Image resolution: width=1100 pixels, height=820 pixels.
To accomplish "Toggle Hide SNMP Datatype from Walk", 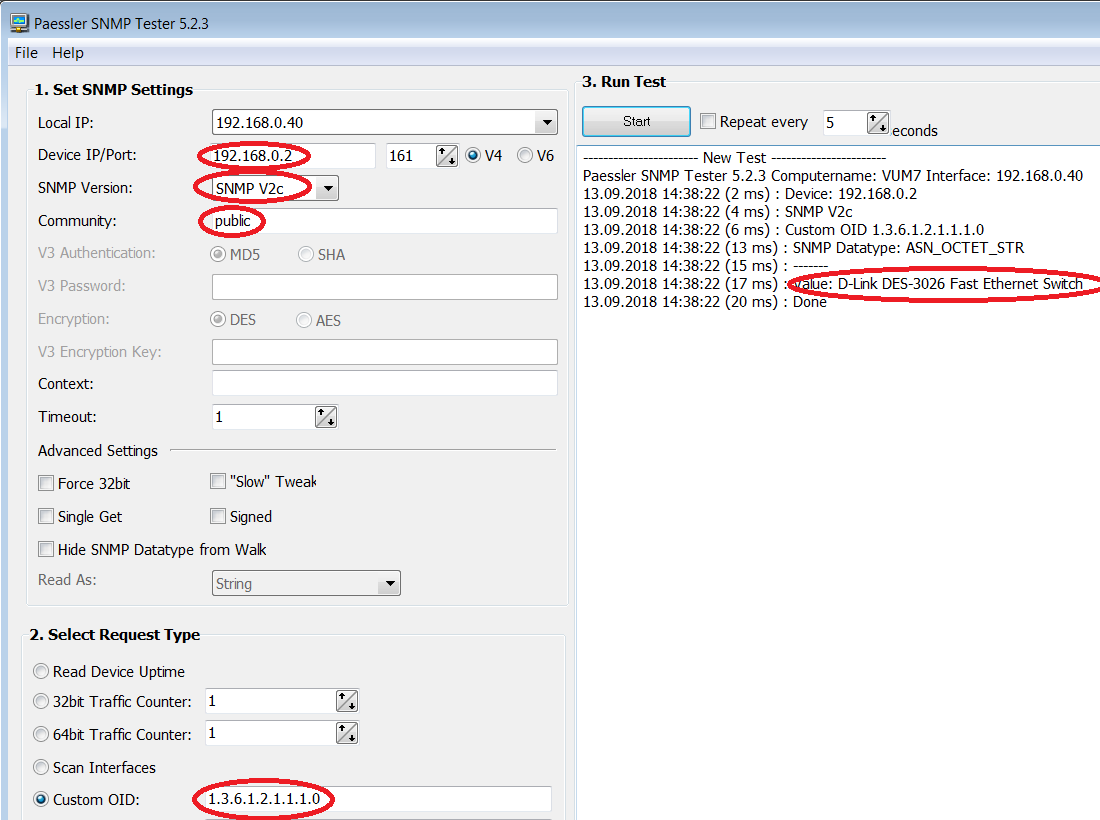I will 46,549.
